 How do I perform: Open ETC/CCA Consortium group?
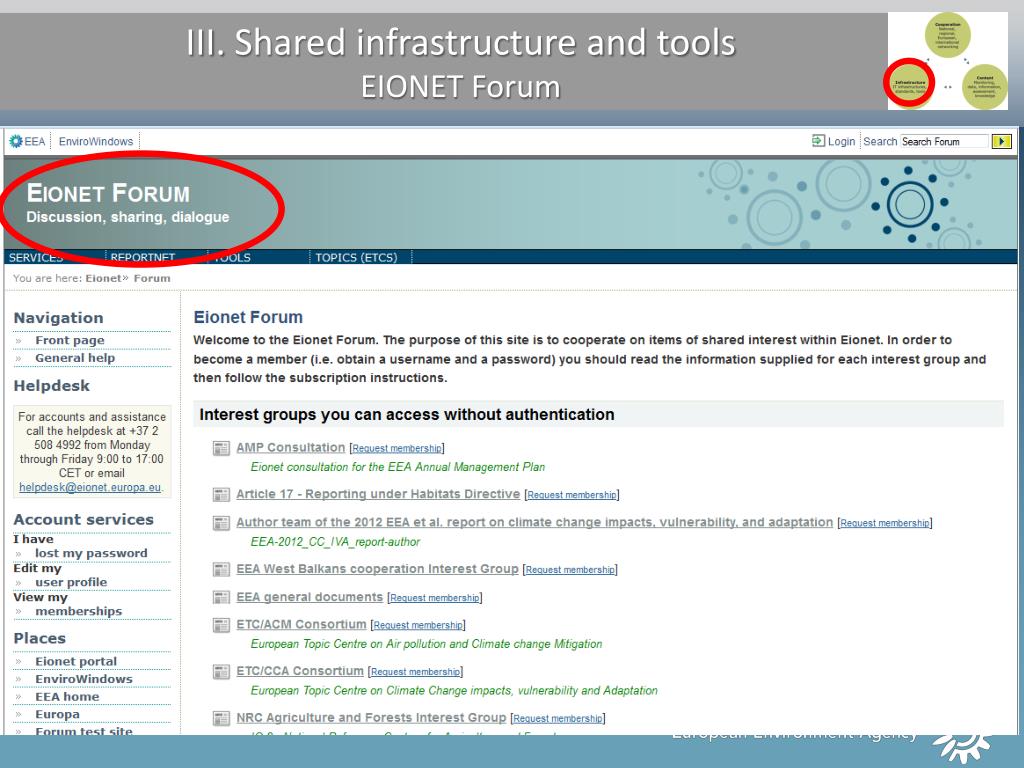pos(300,671)
